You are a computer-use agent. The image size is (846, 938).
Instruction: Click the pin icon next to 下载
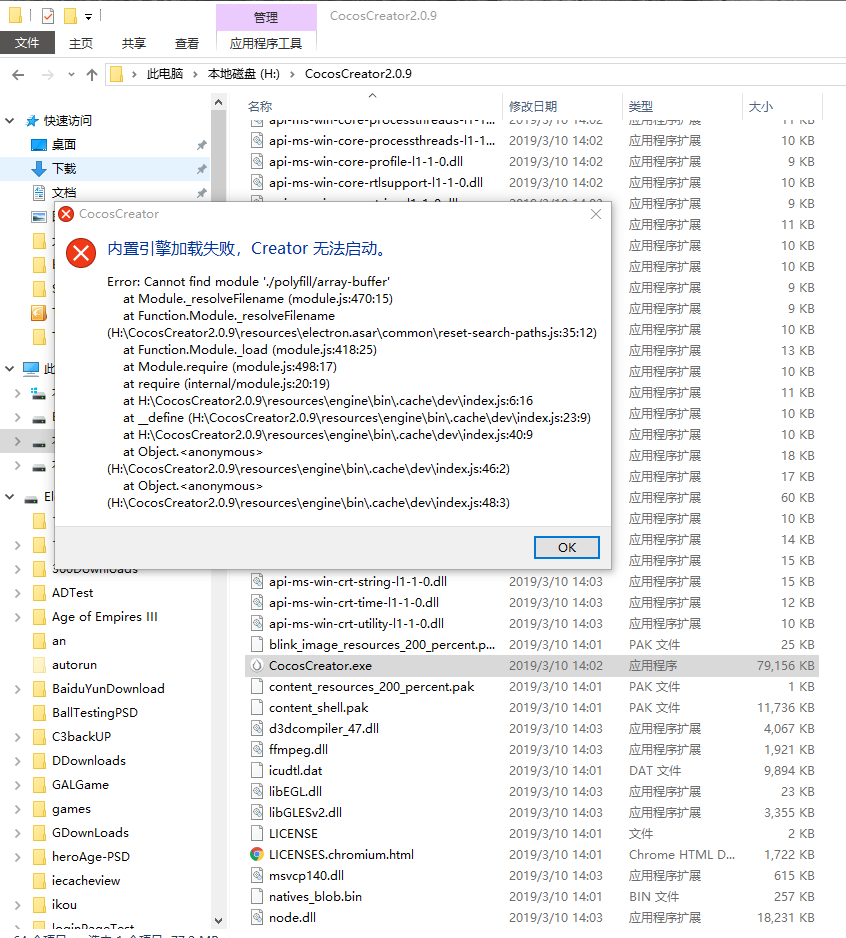point(202,169)
